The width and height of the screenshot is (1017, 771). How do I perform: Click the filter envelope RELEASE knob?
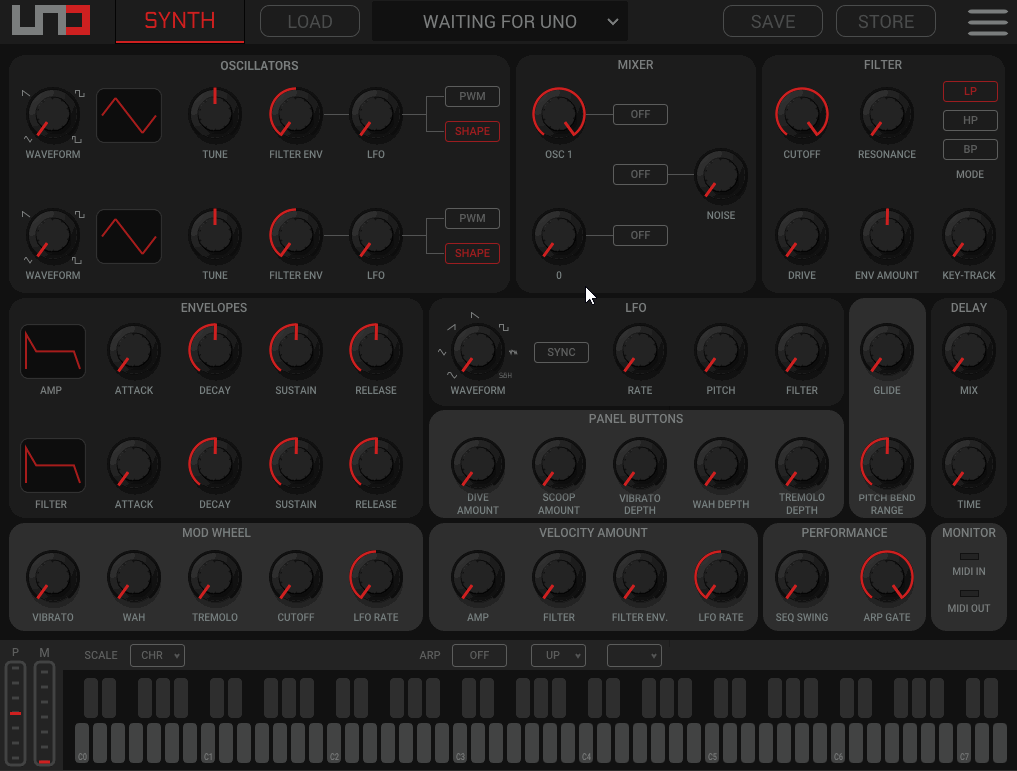coord(376,464)
